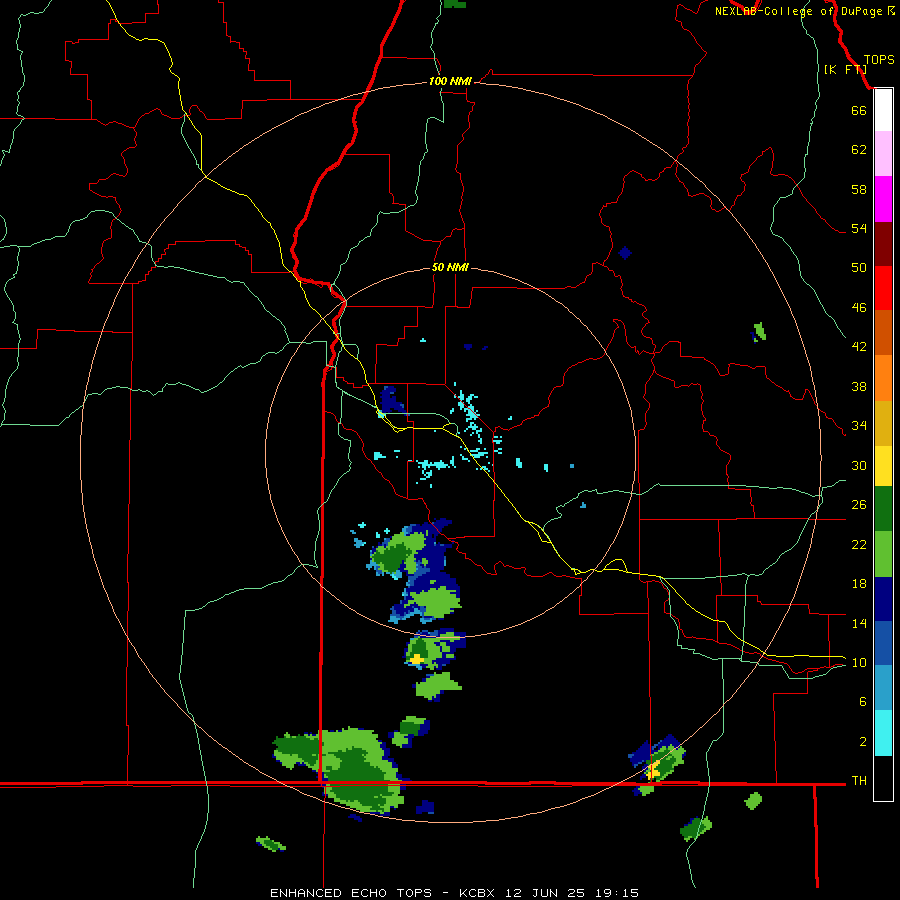Pick the cyan legend swatch
Viewport: 900px width, 900px height.
coord(883,733)
